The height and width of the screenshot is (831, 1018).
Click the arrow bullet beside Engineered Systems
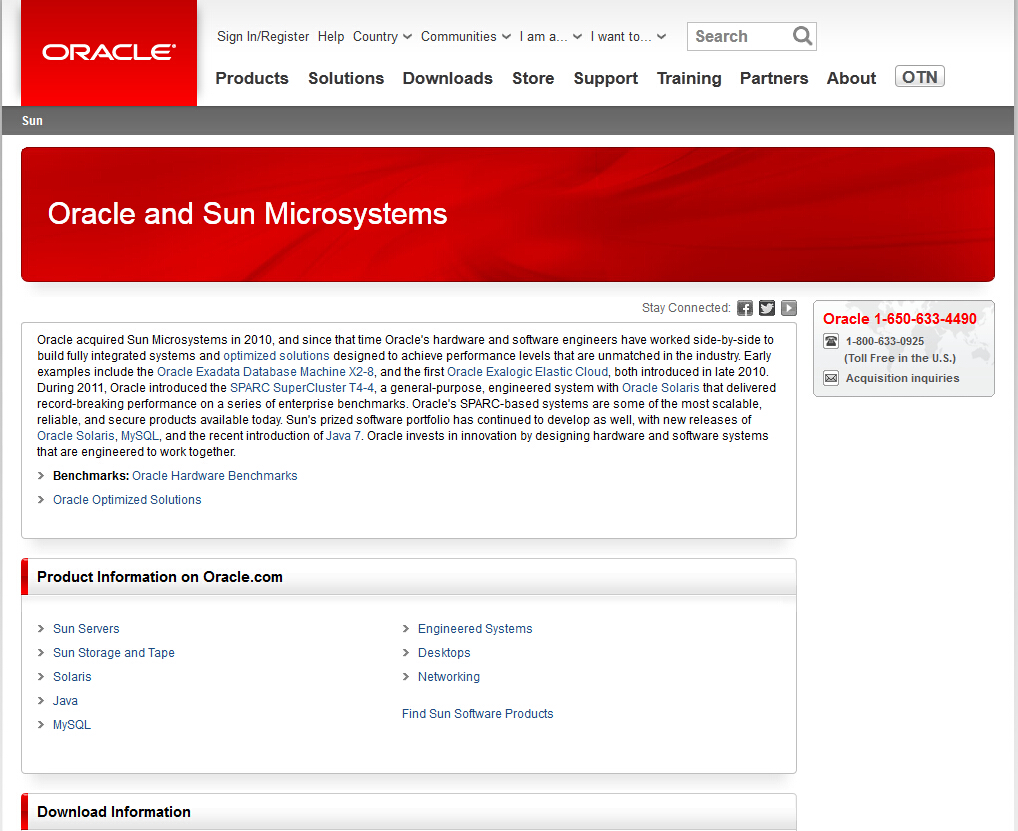pos(406,628)
